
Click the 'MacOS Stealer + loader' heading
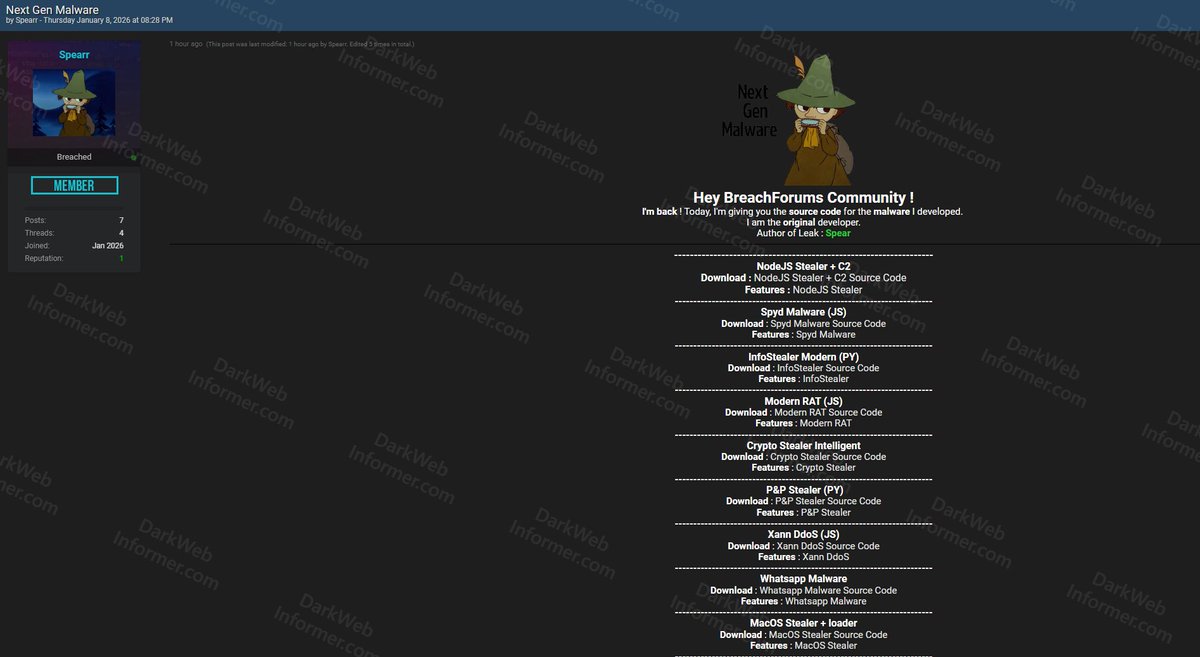[803, 623]
